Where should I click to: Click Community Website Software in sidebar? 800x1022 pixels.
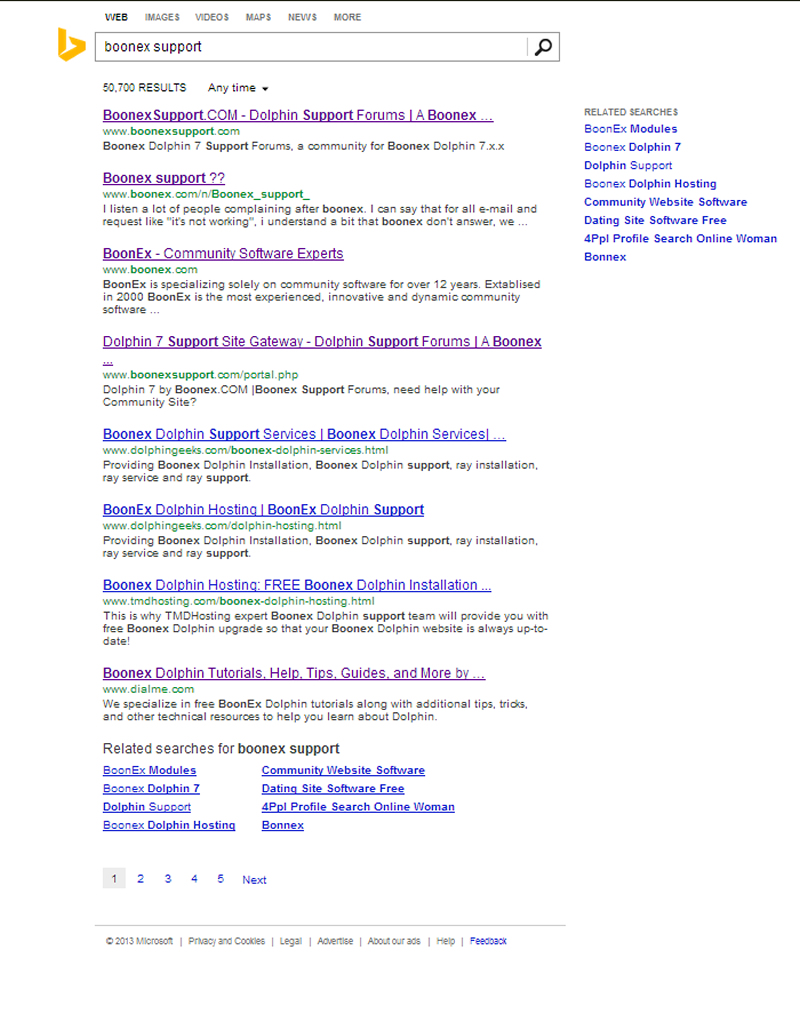click(666, 202)
